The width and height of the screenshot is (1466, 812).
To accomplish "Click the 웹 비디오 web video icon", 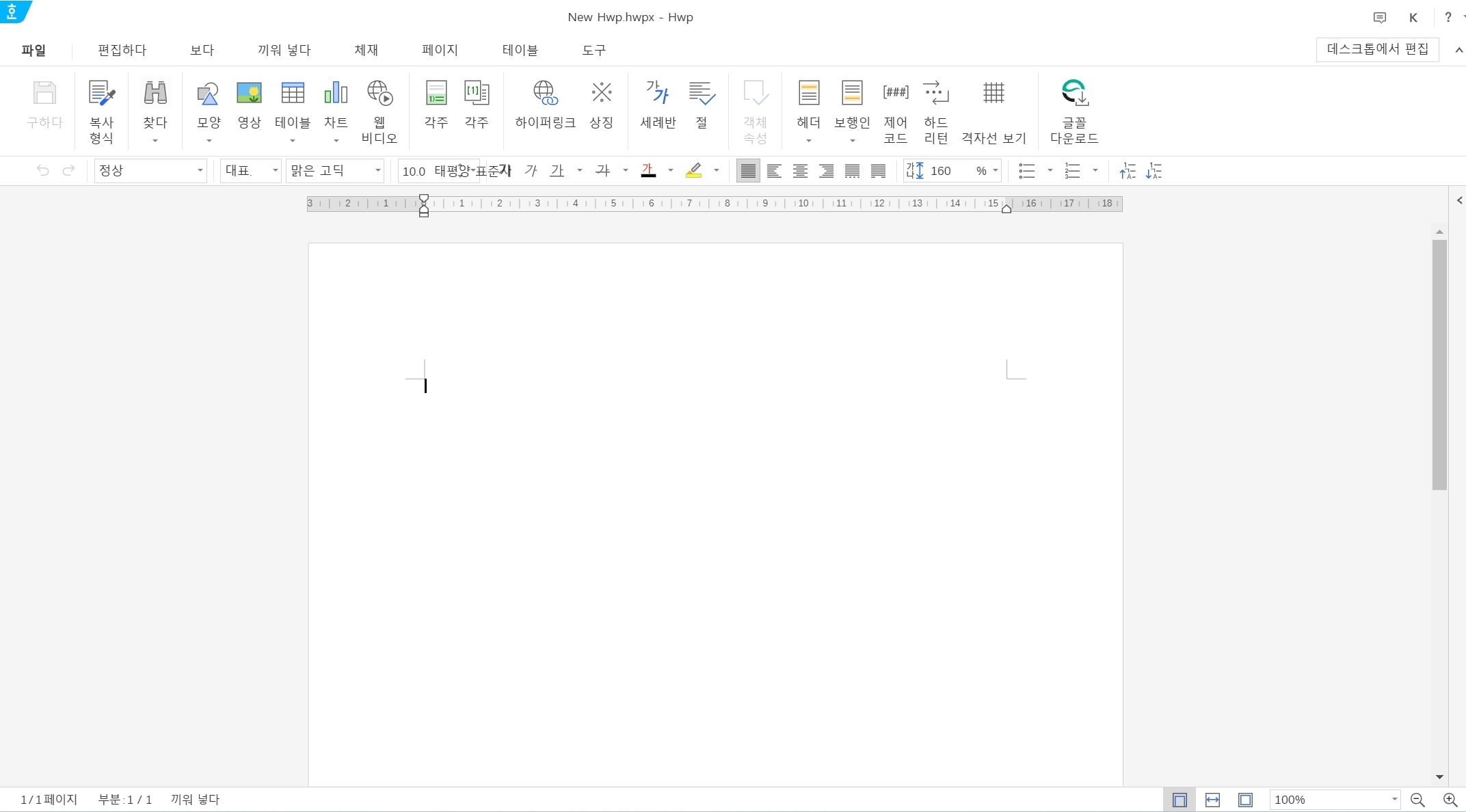I will (379, 93).
